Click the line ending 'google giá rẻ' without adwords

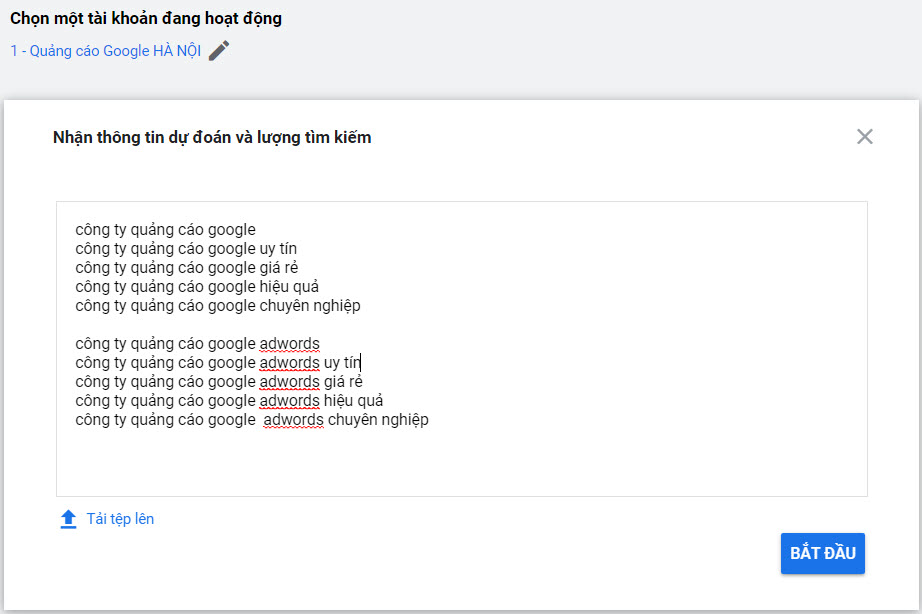186,268
